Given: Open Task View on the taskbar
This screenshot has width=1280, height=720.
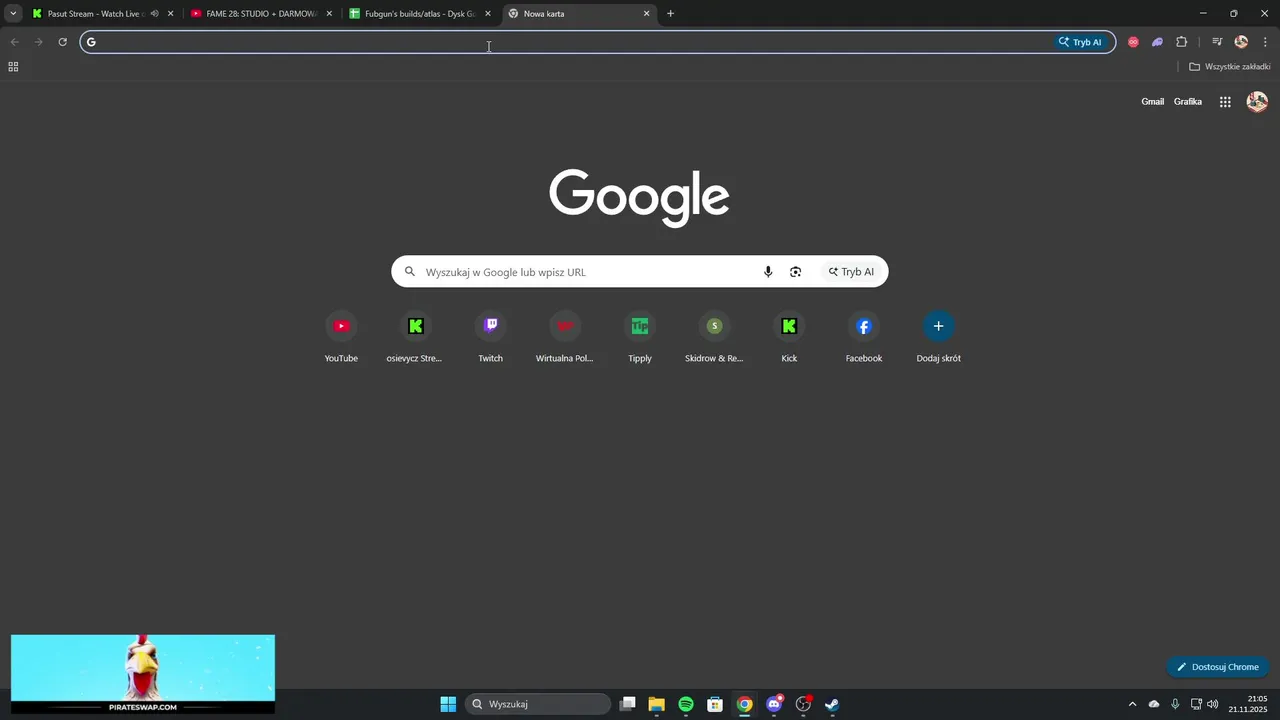Looking at the screenshot, I should (x=627, y=704).
